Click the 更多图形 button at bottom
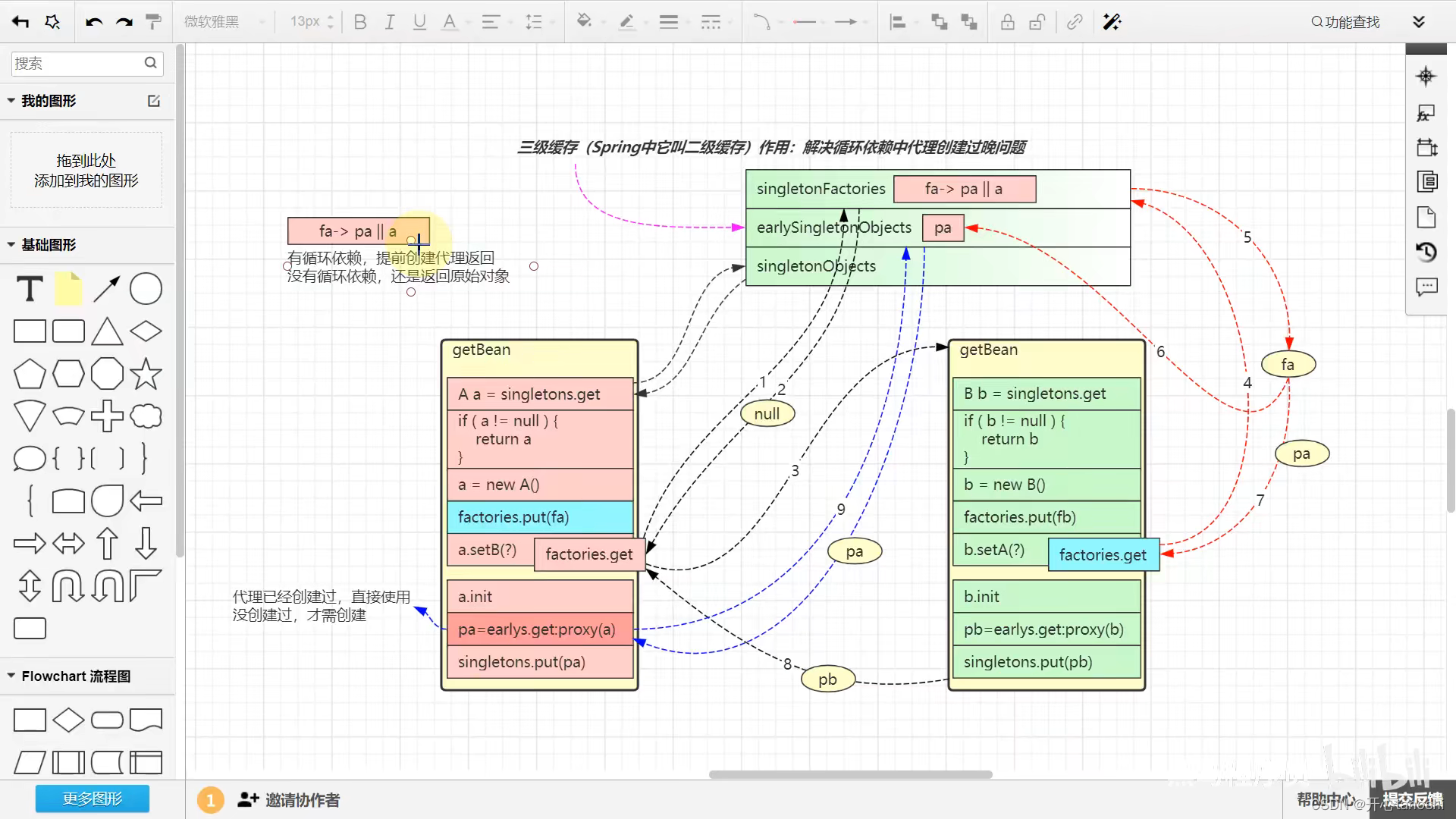1456x819 pixels. coord(92,798)
